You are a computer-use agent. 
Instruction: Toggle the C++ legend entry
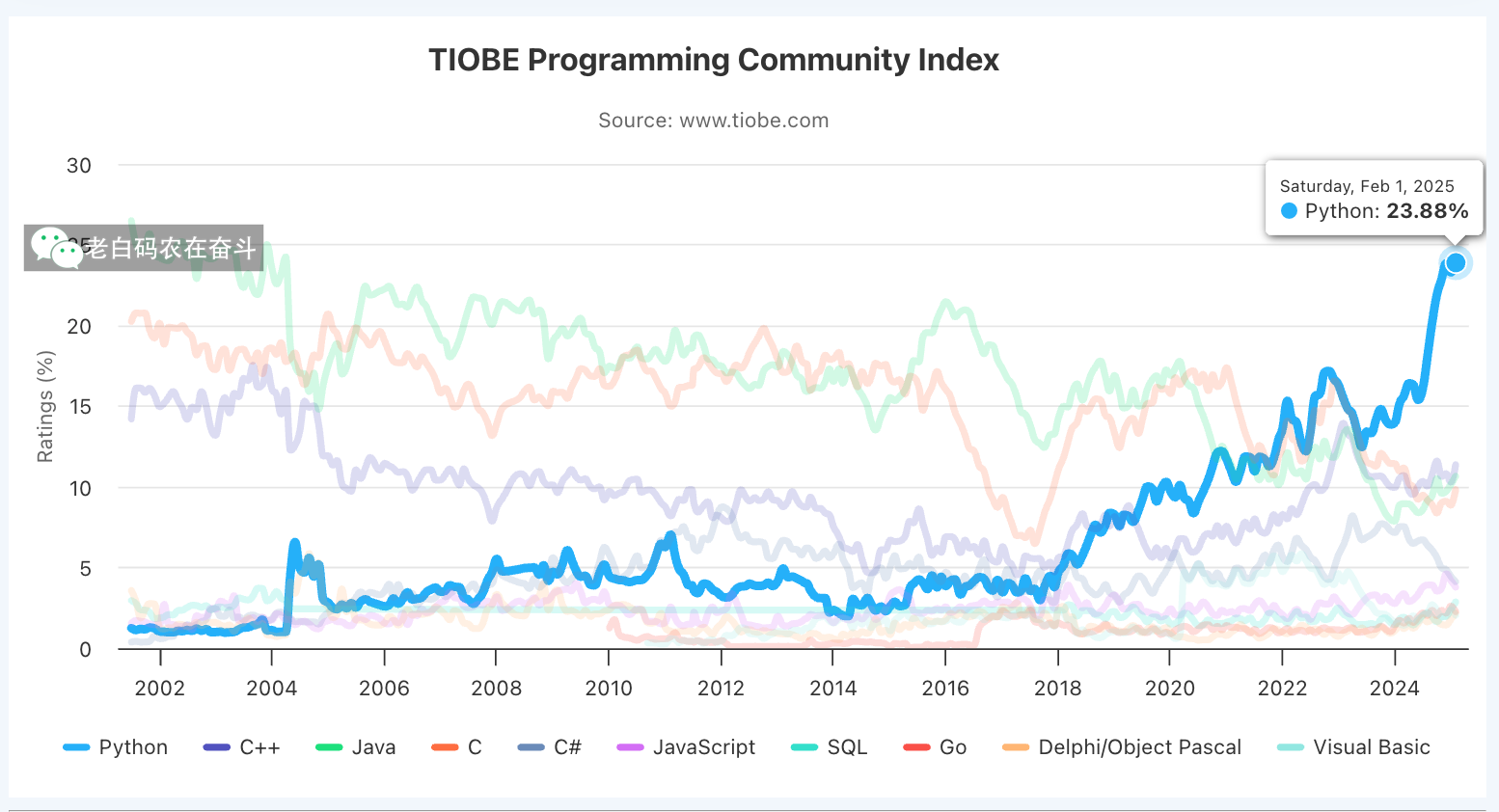[242, 747]
